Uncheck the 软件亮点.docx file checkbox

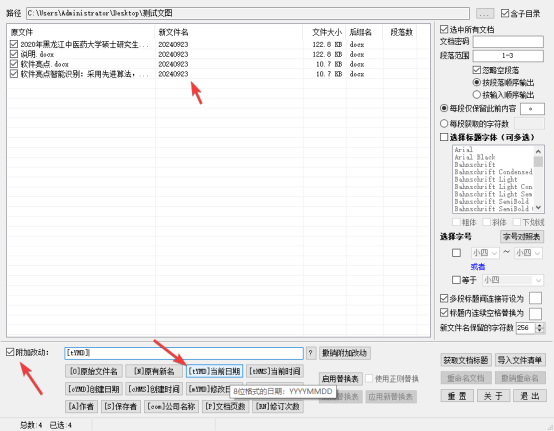pos(14,64)
